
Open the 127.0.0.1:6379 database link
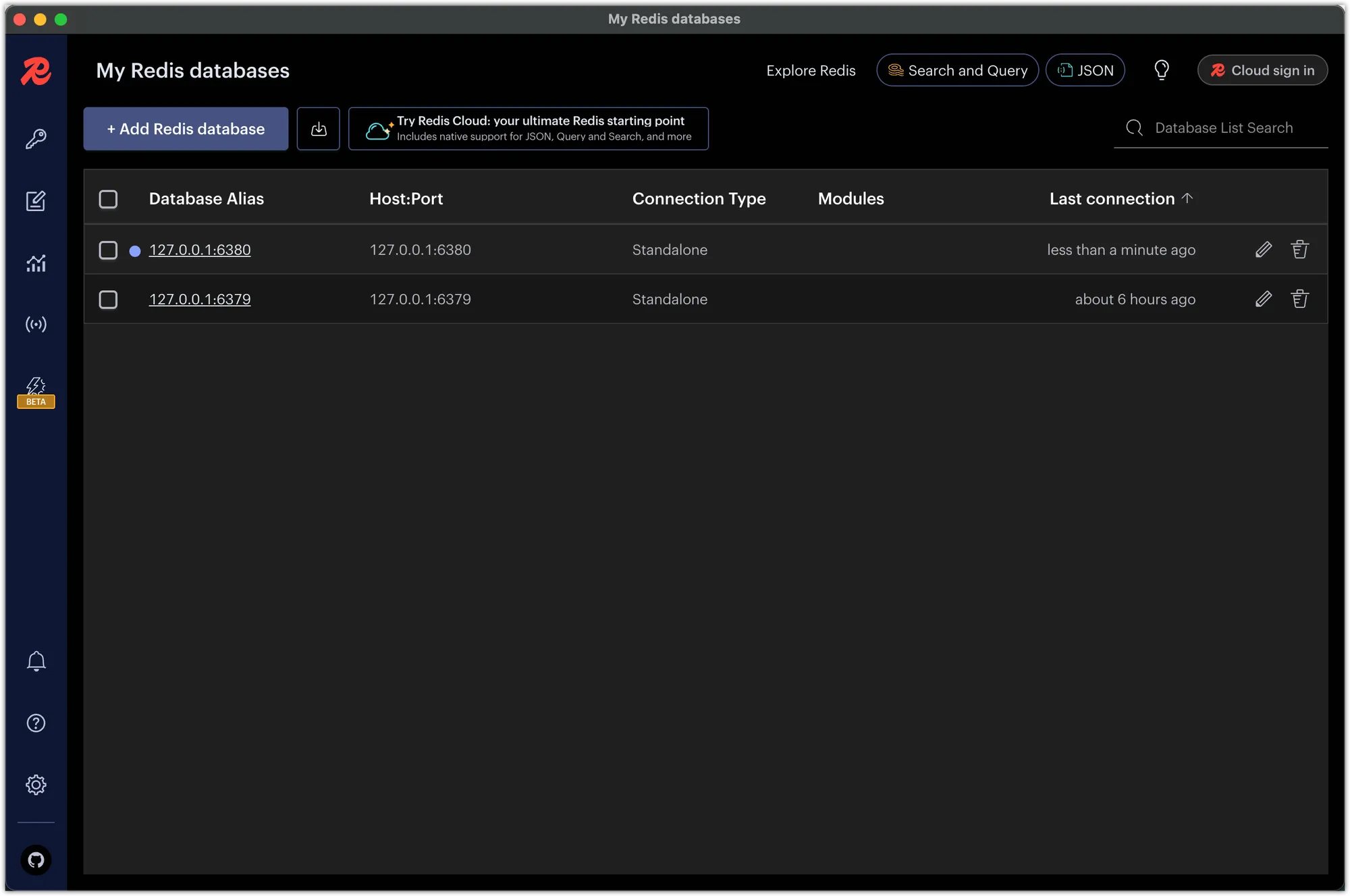[200, 300]
